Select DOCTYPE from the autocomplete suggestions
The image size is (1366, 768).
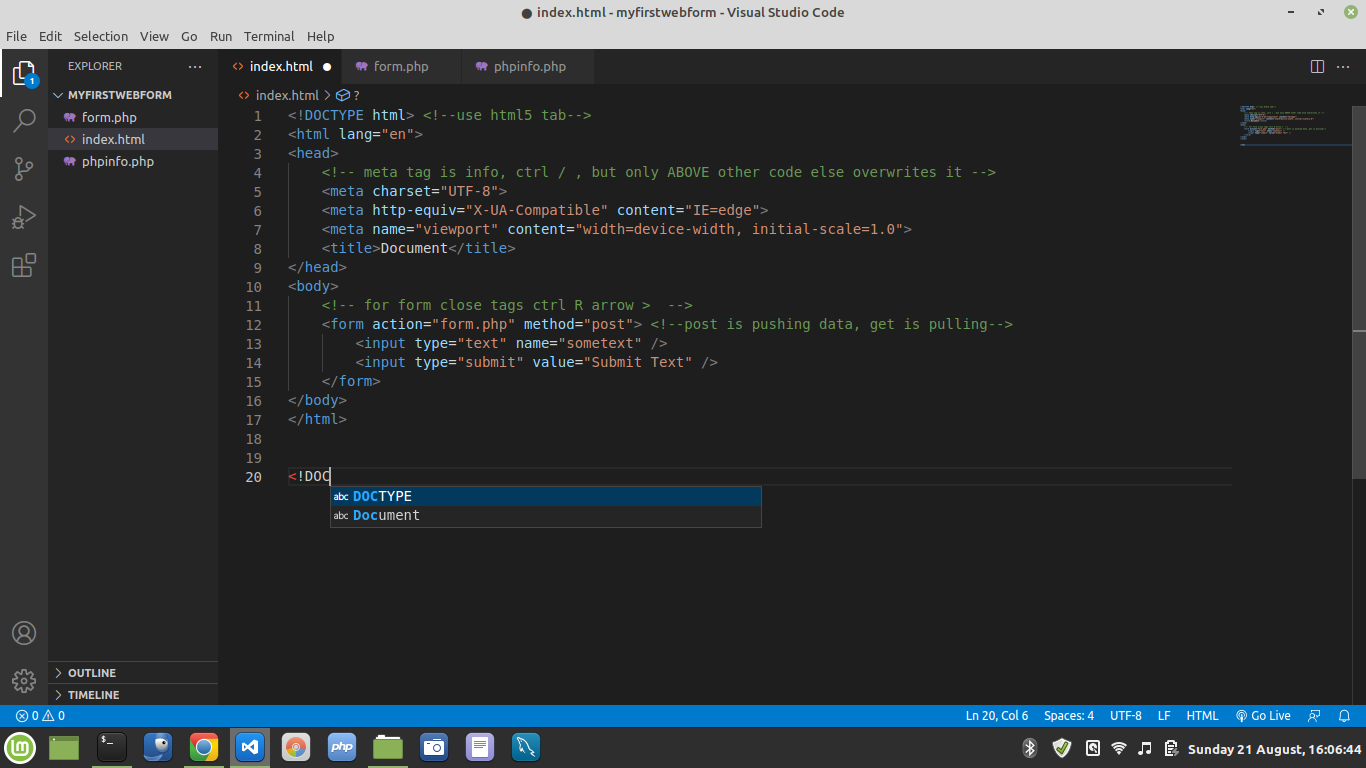point(382,496)
